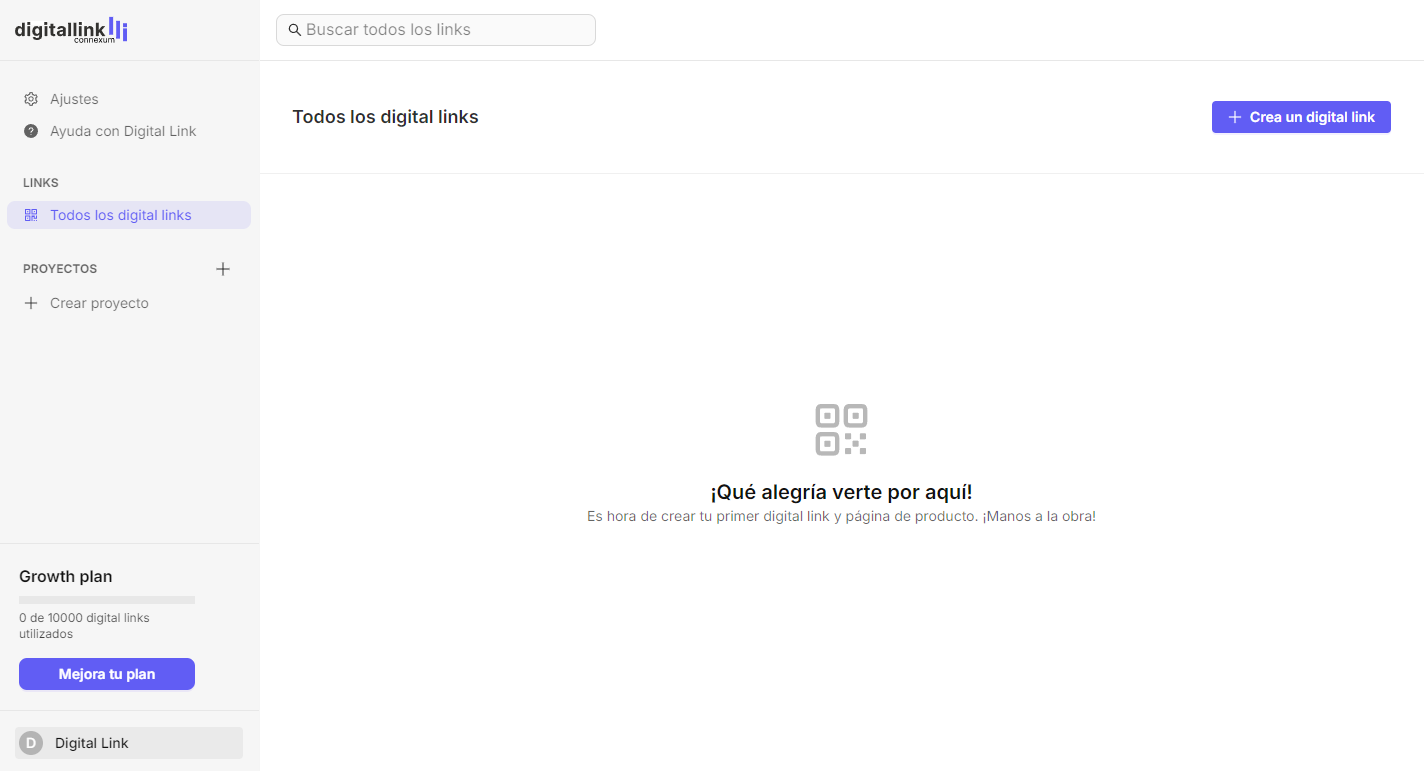
Task: Focus the Buscar todos los links field
Action: [436, 30]
